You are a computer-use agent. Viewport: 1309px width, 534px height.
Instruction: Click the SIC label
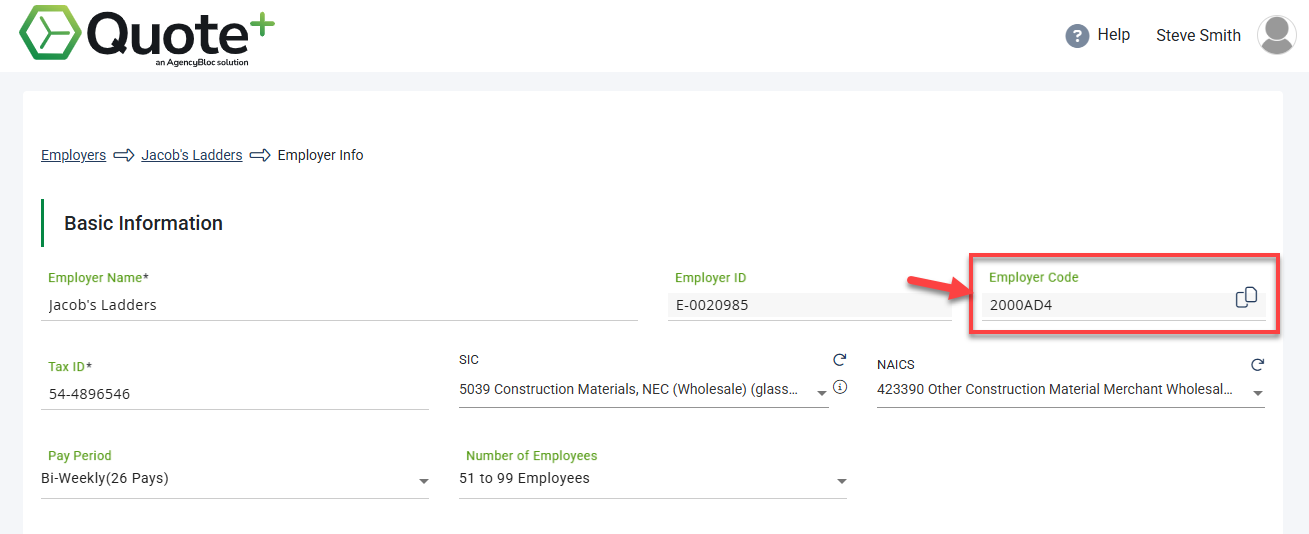pos(469,360)
